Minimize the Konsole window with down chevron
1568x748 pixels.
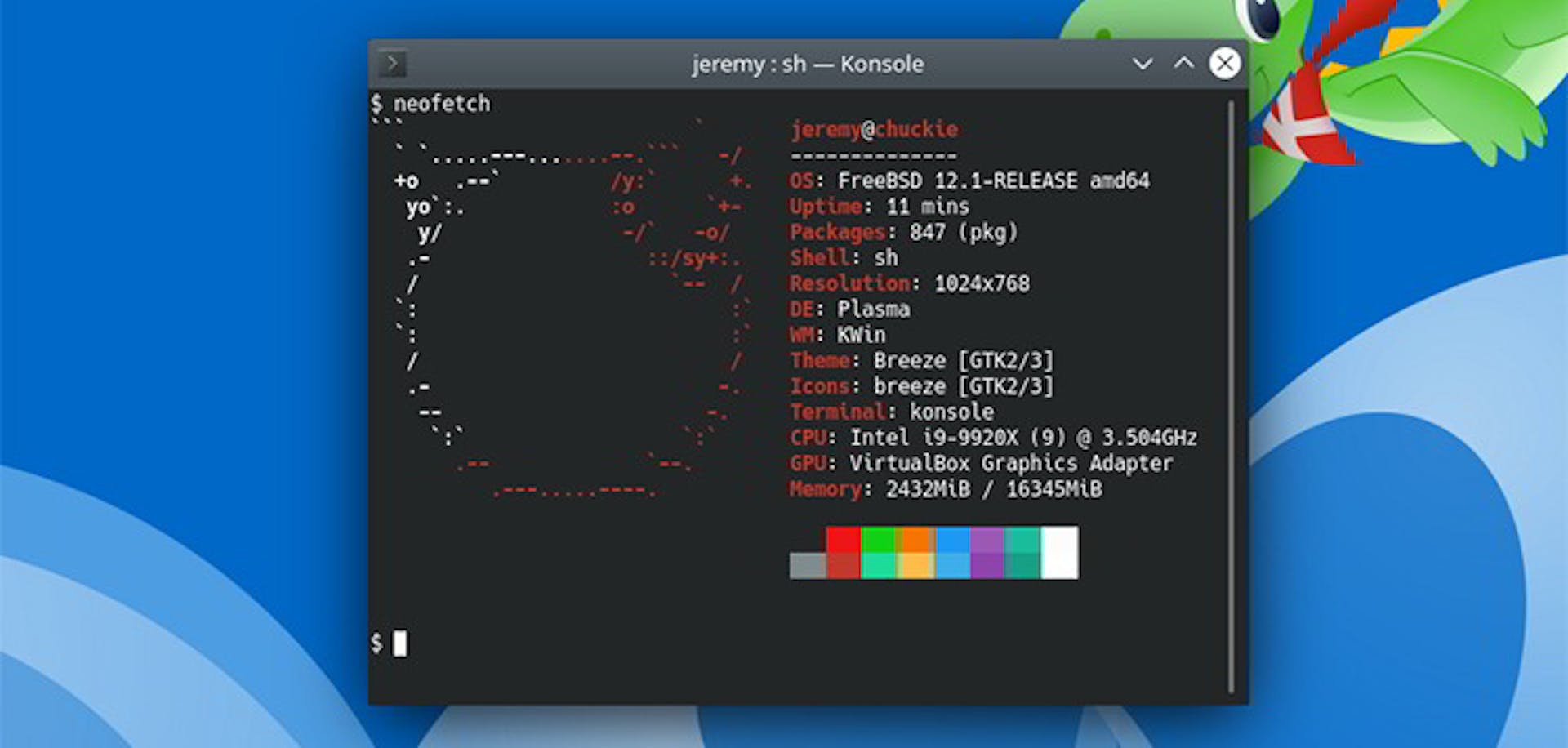pyautogui.click(x=1143, y=64)
